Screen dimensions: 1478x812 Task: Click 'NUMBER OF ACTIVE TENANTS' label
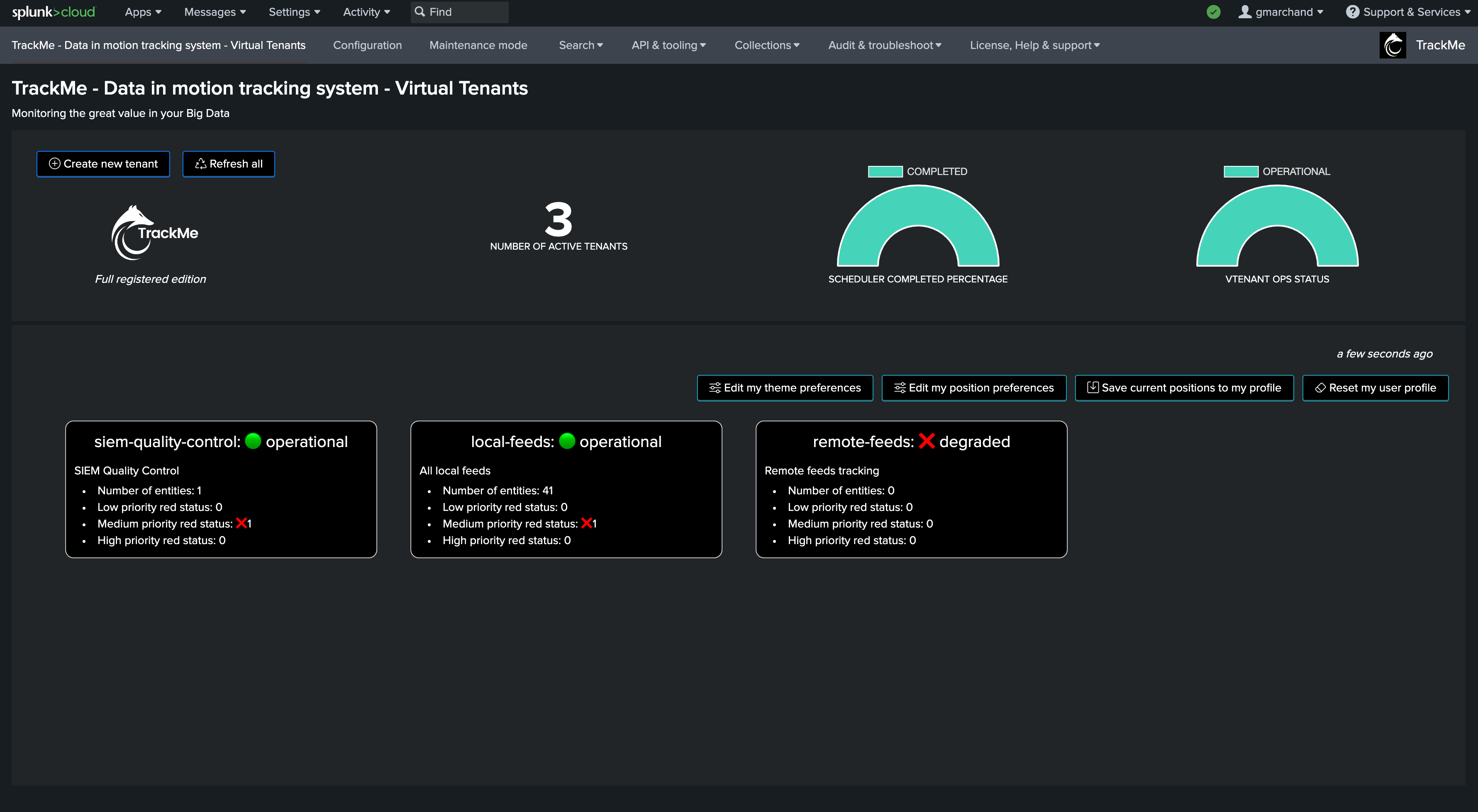coord(558,247)
